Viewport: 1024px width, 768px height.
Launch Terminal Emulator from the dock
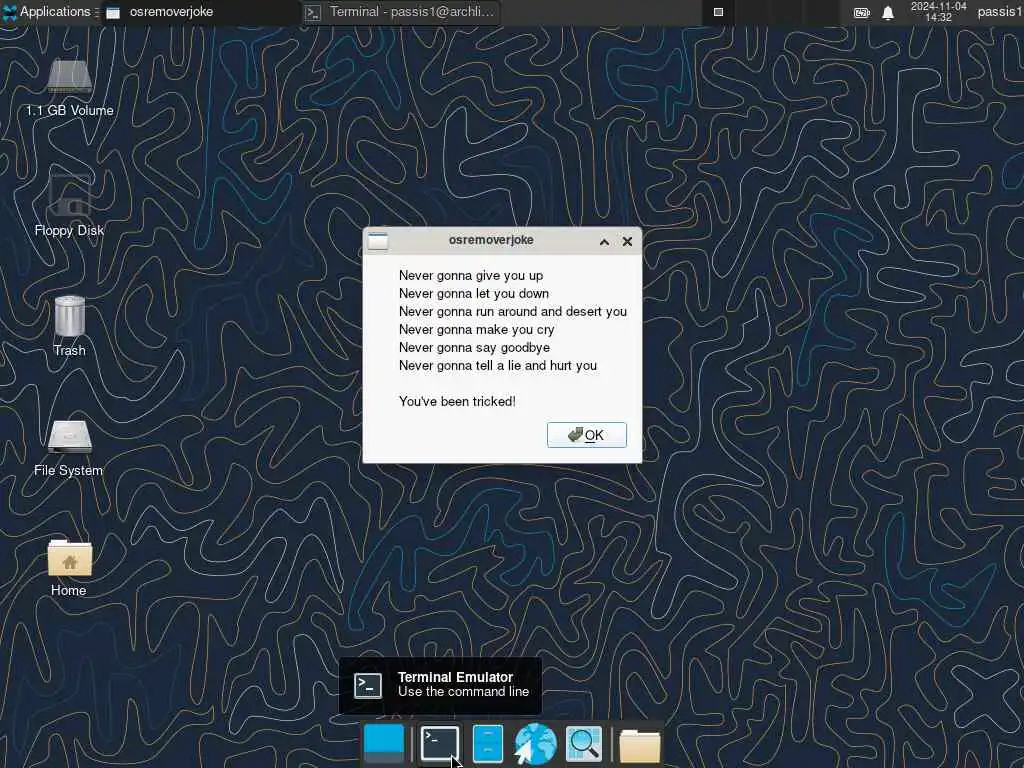point(440,743)
